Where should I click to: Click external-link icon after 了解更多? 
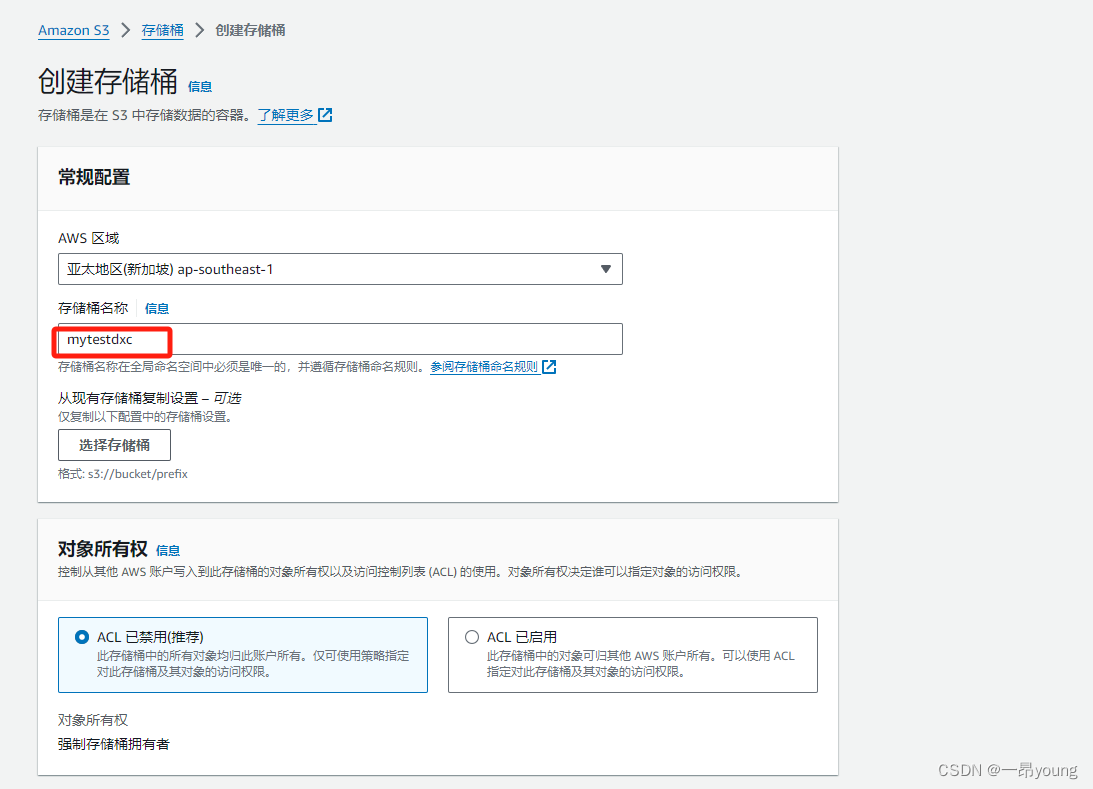coord(325,115)
